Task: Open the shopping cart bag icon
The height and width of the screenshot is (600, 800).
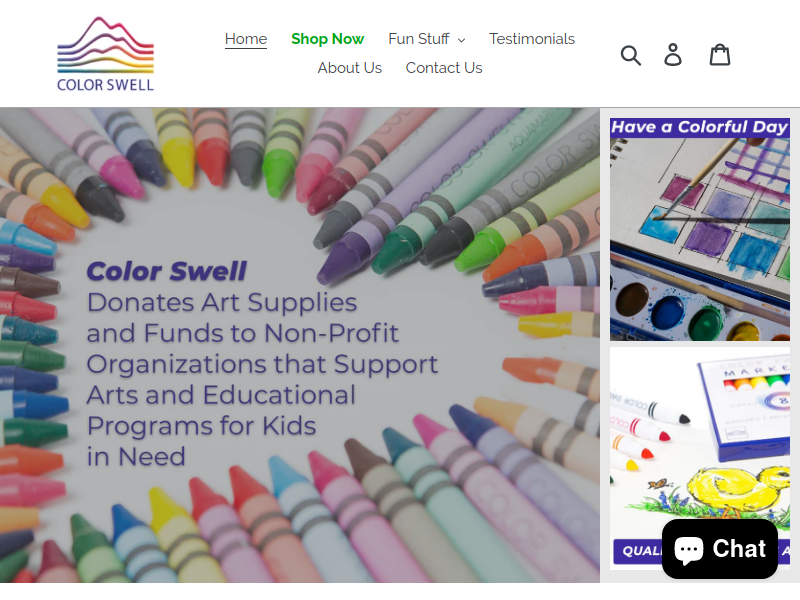Action: 719,55
